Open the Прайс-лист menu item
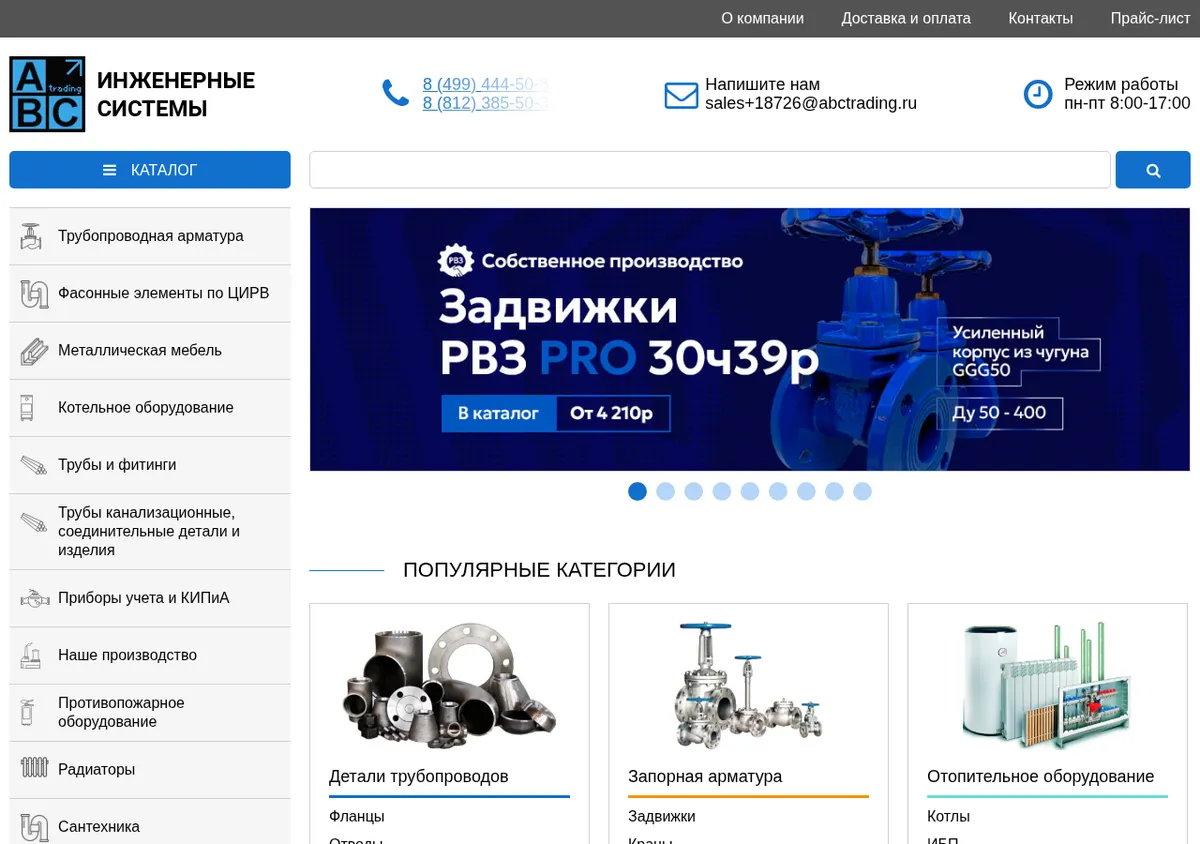 1150,18
